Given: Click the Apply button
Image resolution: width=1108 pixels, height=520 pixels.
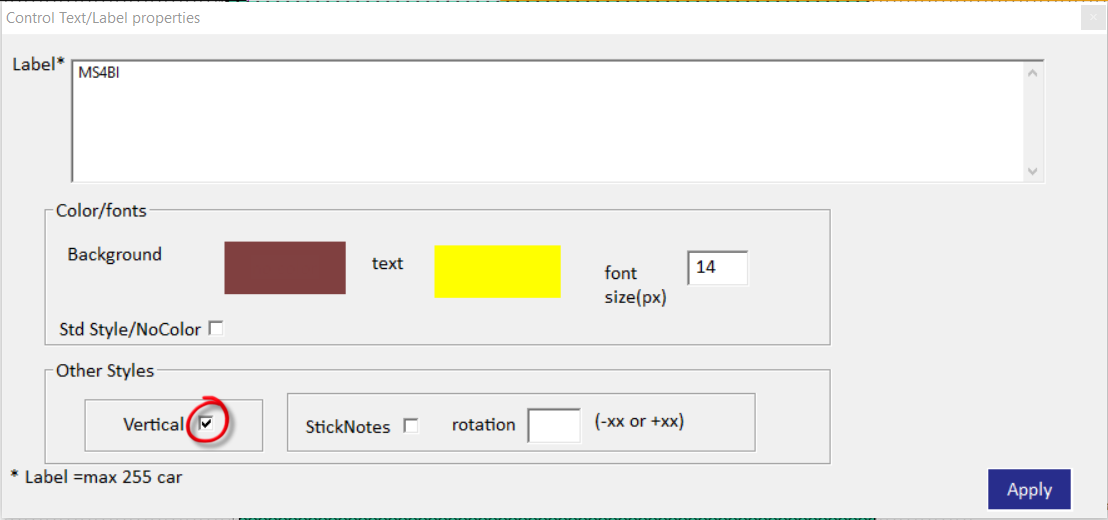Looking at the screenshot, I should point(1030,490).
